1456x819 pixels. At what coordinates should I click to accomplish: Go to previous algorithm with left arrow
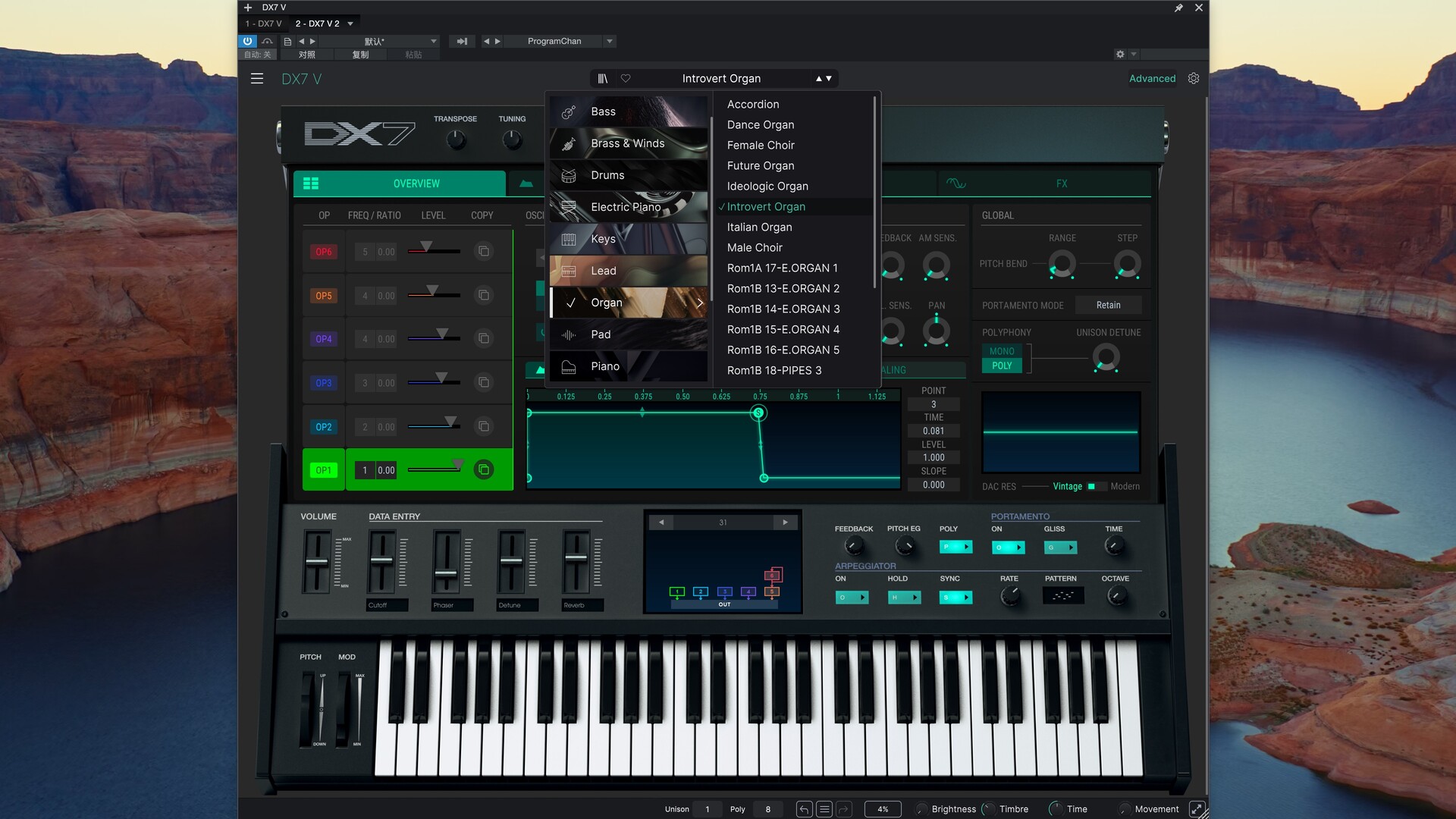[661, 522]
